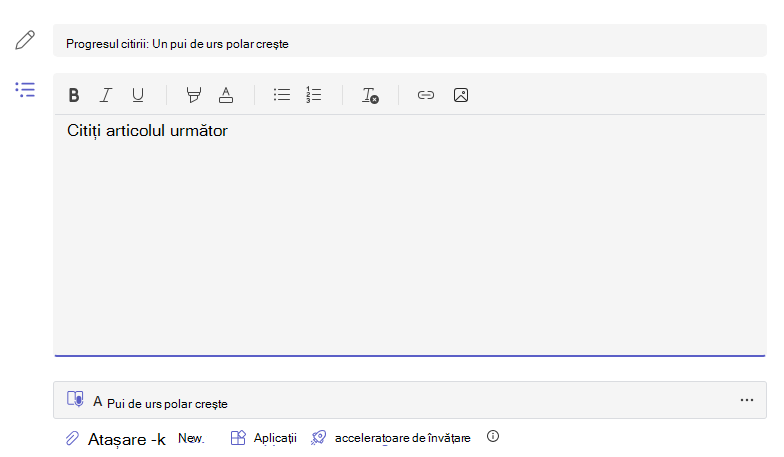This screenshot has width=784, height=457.
Task: Change font color
Action: click(226, 95)
